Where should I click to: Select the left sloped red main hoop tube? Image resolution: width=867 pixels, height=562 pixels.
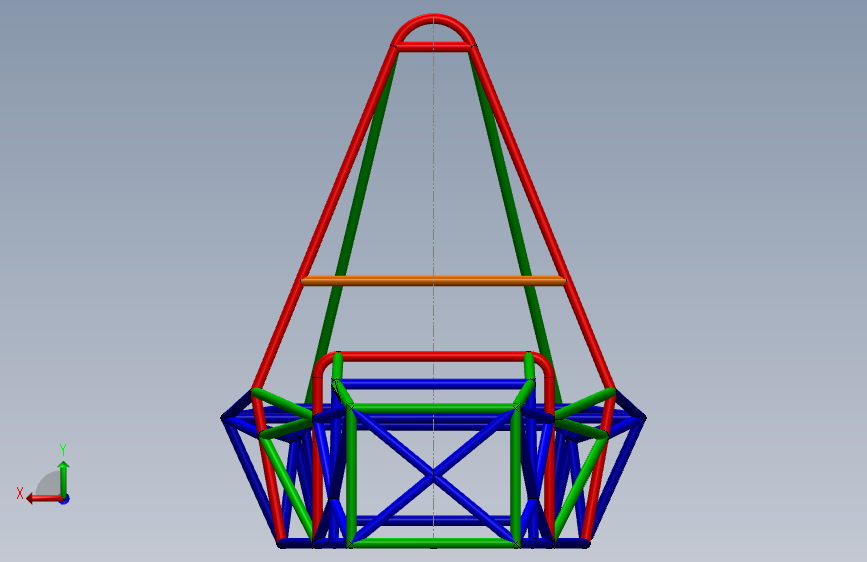pyautogui.click(x=323, y=217)
